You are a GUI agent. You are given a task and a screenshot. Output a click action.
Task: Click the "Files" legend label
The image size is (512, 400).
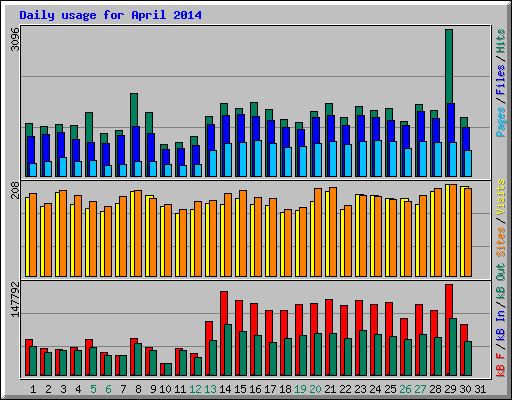click(x=501, y=80)
